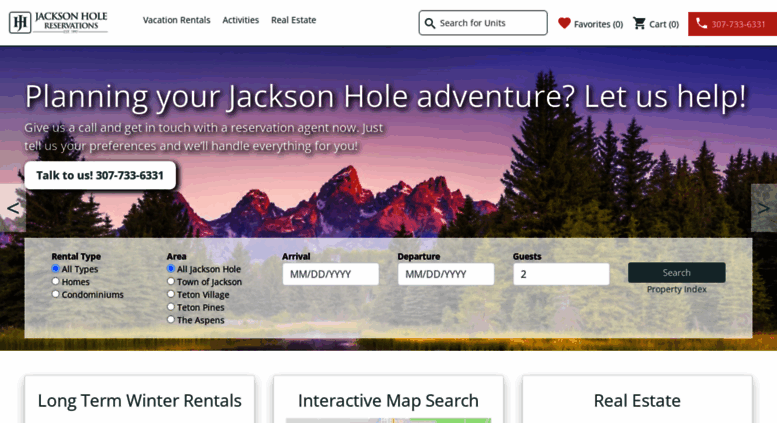Open Interactive Map Search card
The width and height of the screenshot is (777, 423).
pyautogui.click(x=388, y=400)
